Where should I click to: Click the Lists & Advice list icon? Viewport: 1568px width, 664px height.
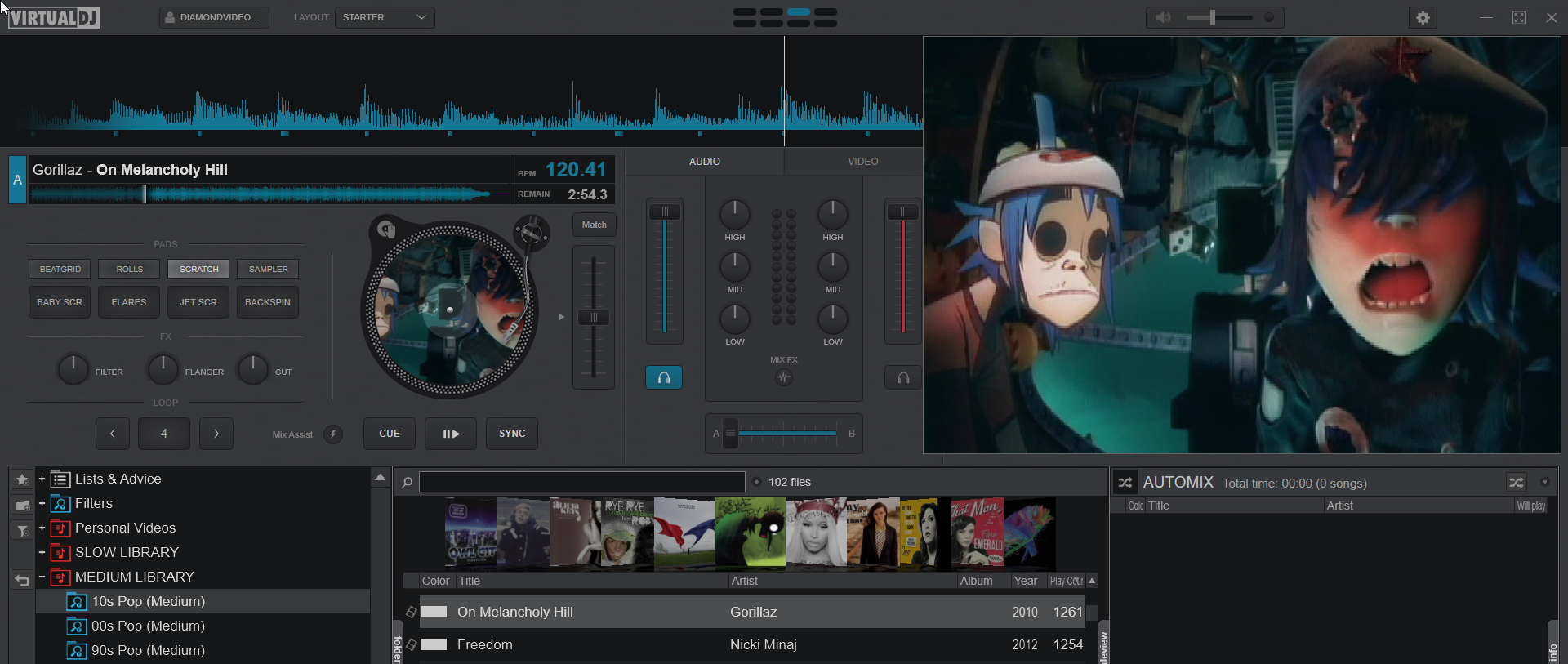pos(60,479)
